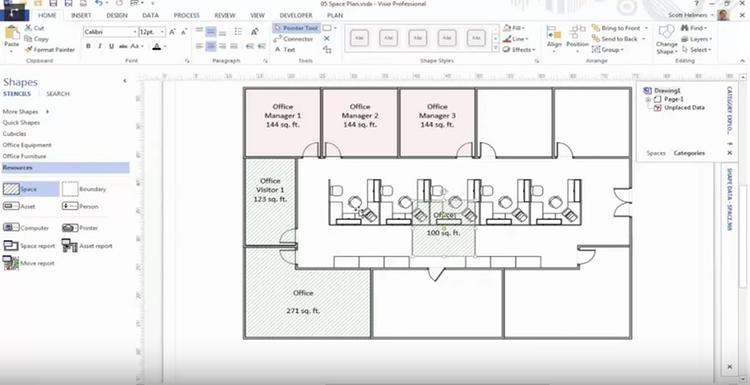Click the Space report shape
The height and width of the screenshot is (385, 750).
(x=29, y=246)
